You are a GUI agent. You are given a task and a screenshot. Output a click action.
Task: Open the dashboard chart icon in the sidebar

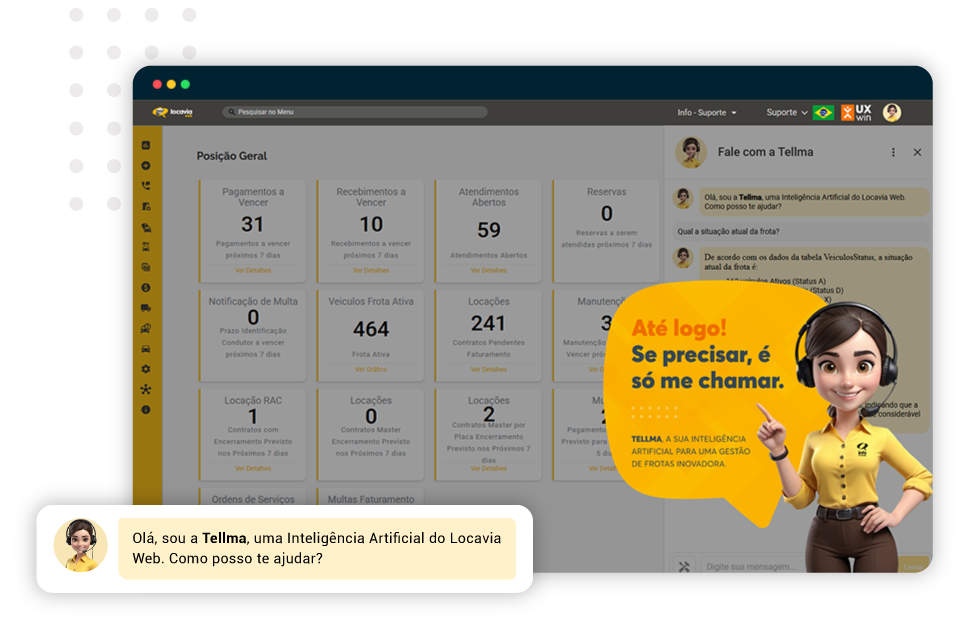click(146, 145)
